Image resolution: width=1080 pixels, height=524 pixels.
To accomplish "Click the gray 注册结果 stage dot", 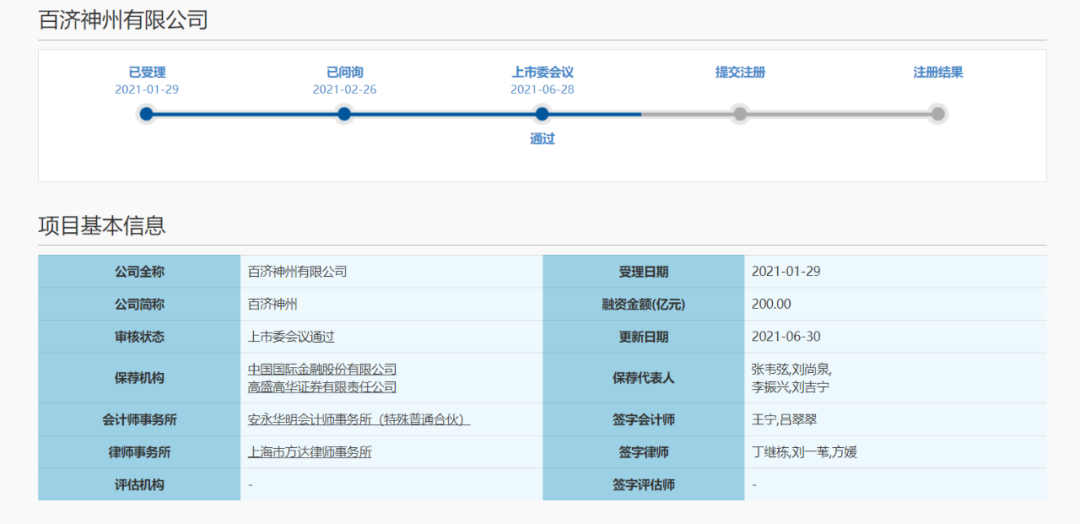I will click(x=937, y=114).
